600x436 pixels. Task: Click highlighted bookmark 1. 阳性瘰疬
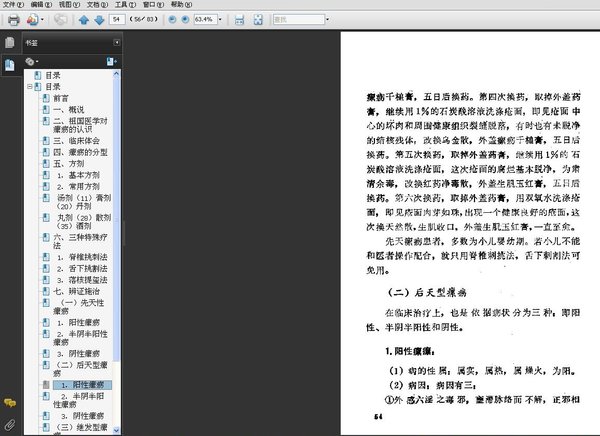82,385
